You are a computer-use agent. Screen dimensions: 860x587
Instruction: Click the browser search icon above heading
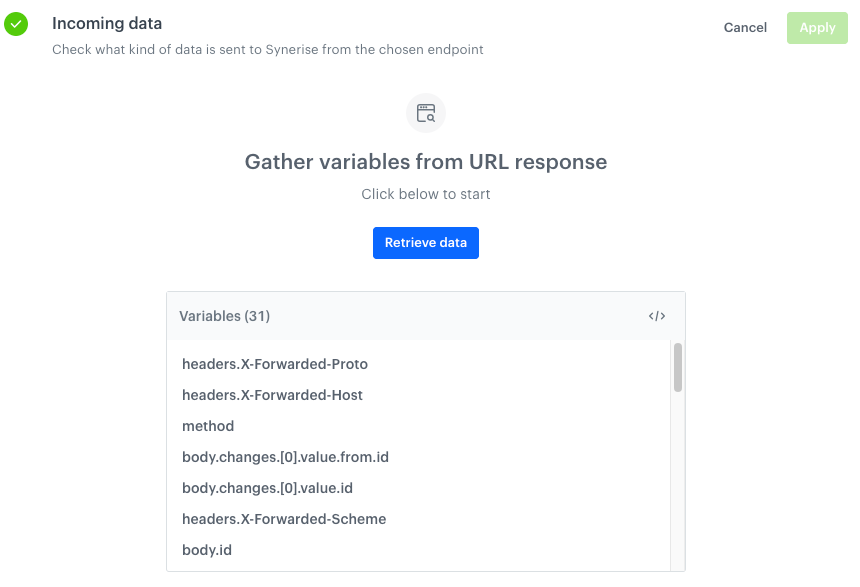coord(426,113)
